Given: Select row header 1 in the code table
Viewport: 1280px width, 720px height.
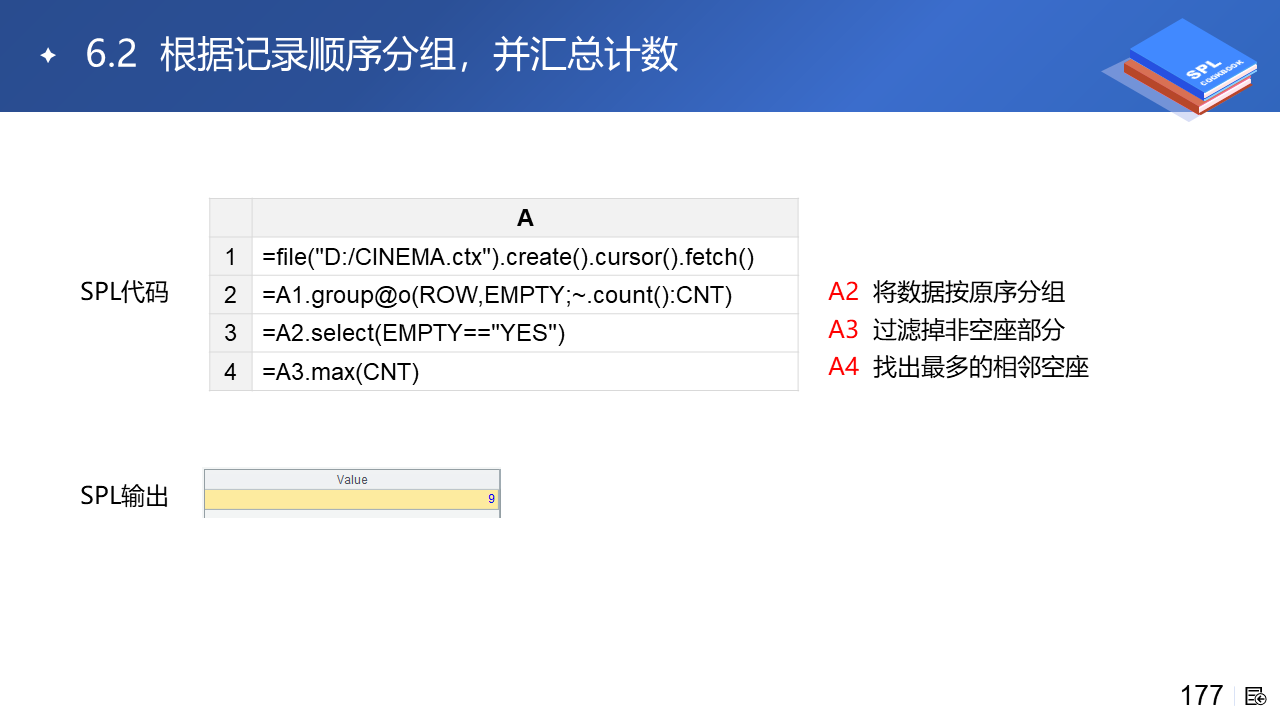Looking at the screenshot, I should (230, 257).
